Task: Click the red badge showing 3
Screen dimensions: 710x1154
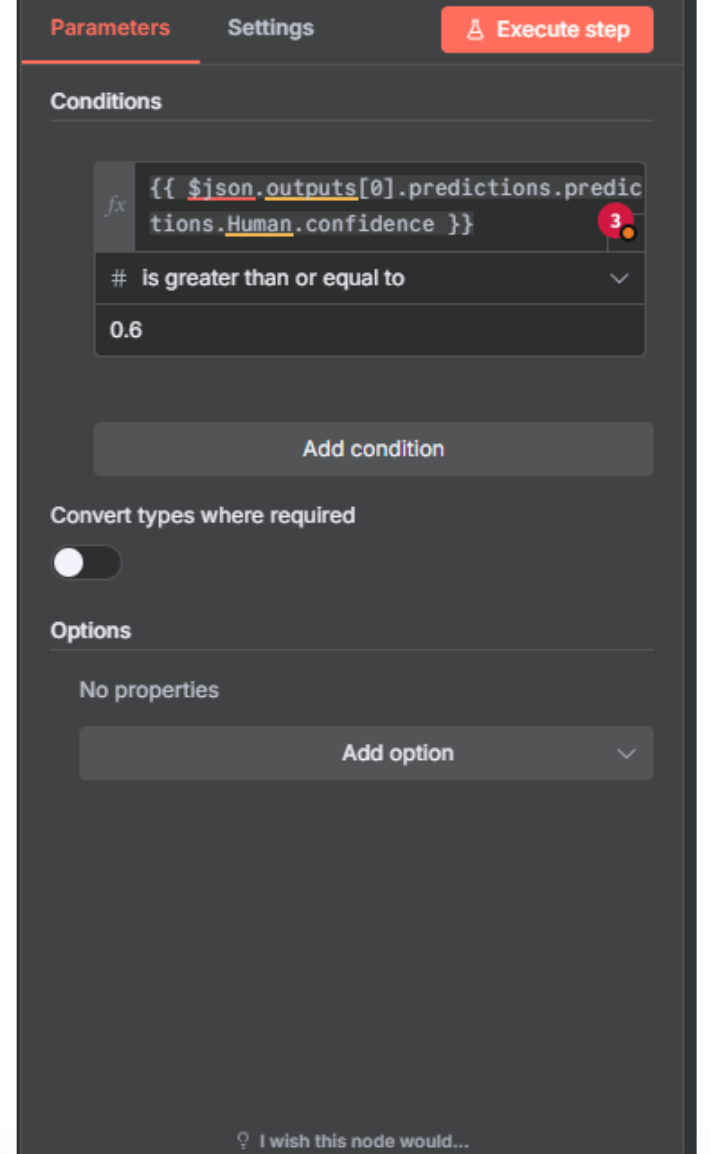Action: coord(616,221)
